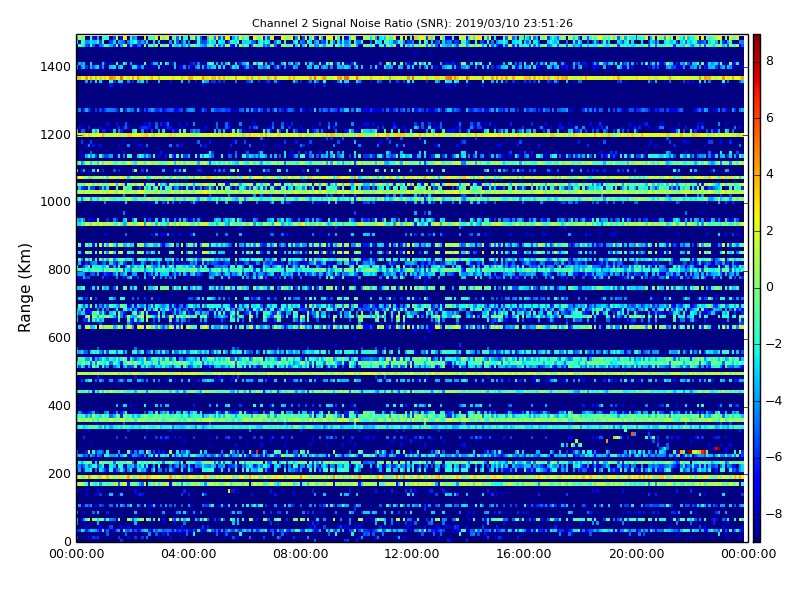Click the bright yellow band at 1200 km
Image resolution: width=800 pixels, height=600 pixels.
(x=410, y=135)
